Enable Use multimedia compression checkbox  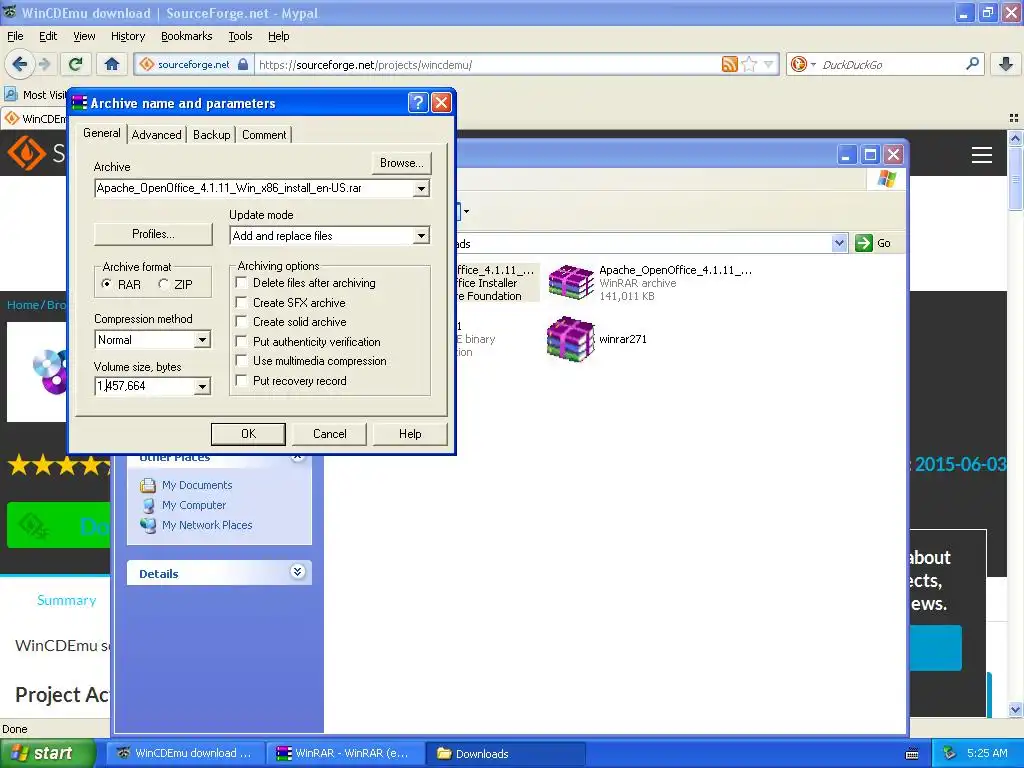242,360
